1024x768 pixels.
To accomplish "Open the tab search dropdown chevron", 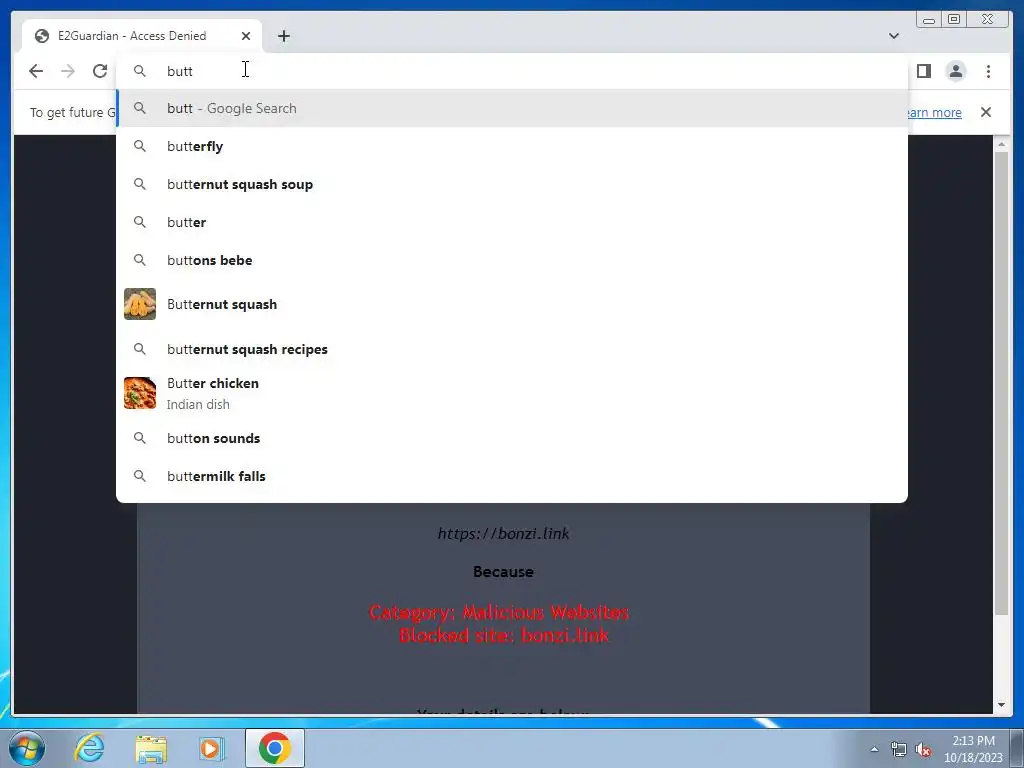I will click(894, 36).
